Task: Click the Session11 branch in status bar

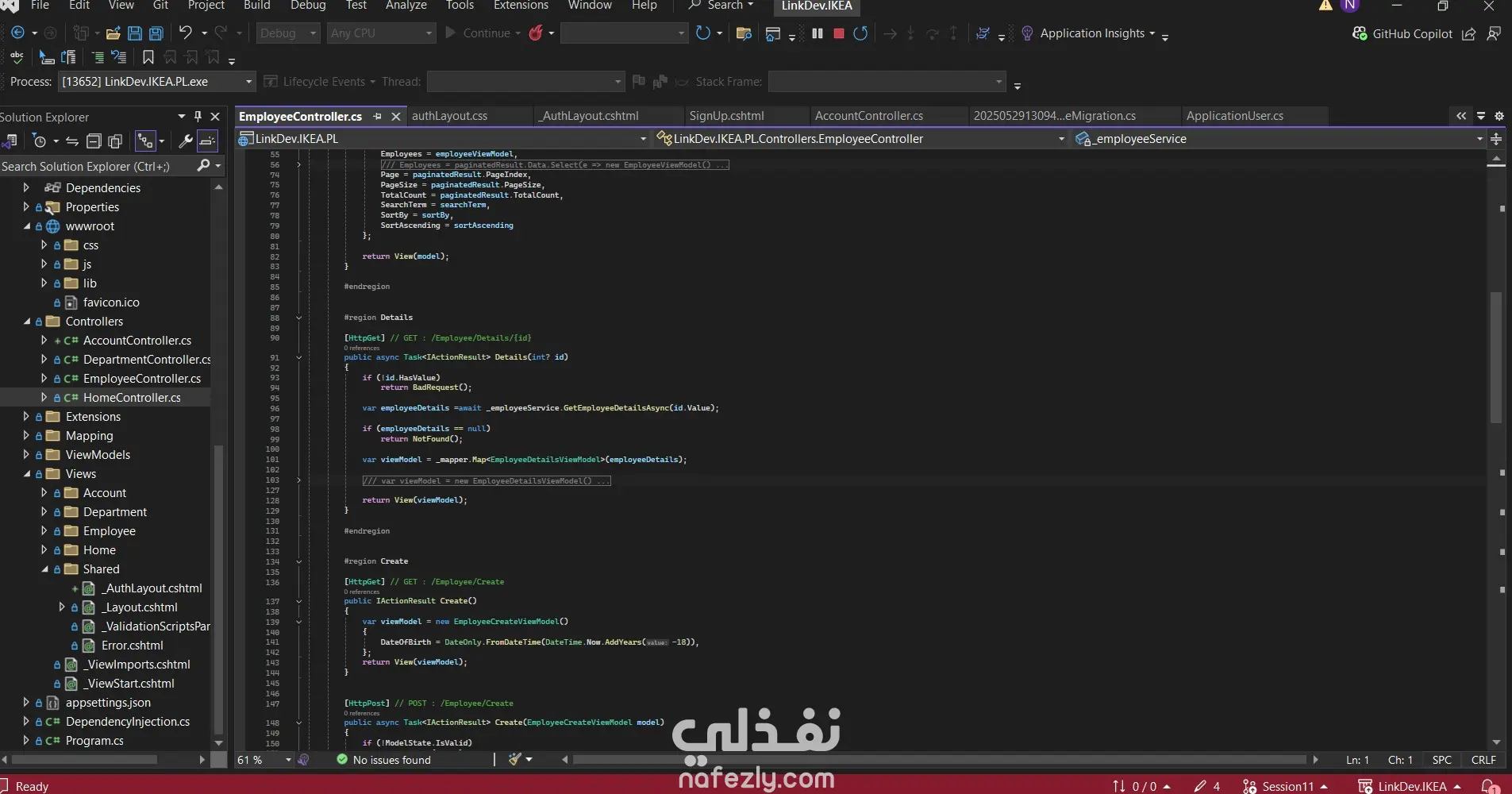Action: click(x=1286, y=786)
